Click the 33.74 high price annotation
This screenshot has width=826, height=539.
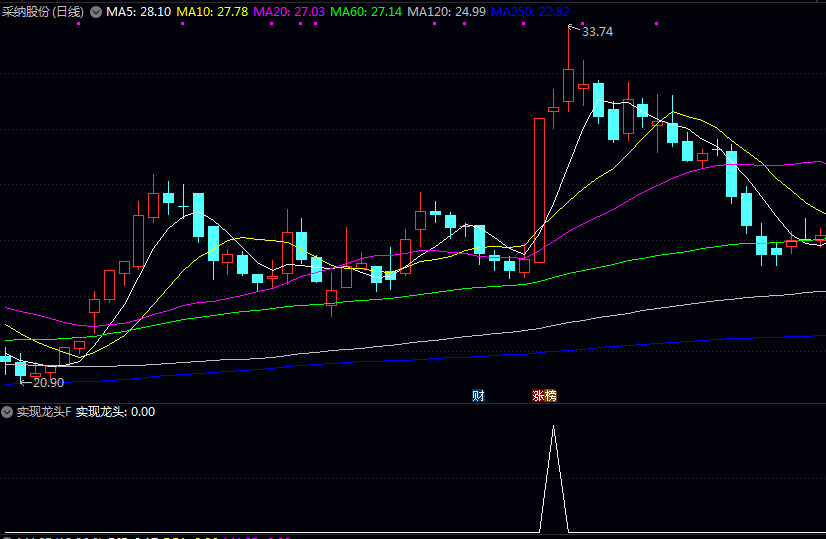click(x=597, y=32)
